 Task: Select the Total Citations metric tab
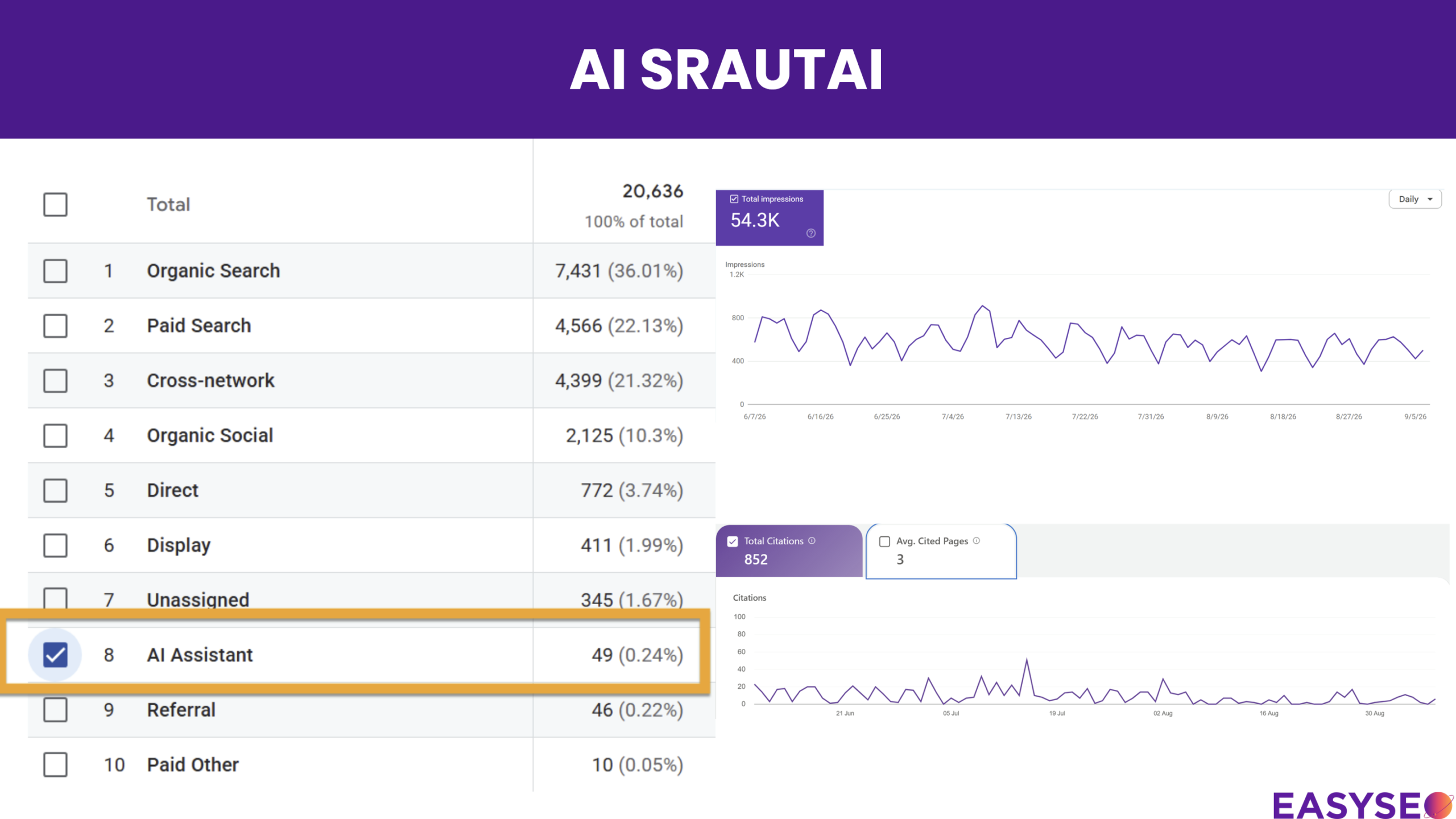click(x=789, y=551)
